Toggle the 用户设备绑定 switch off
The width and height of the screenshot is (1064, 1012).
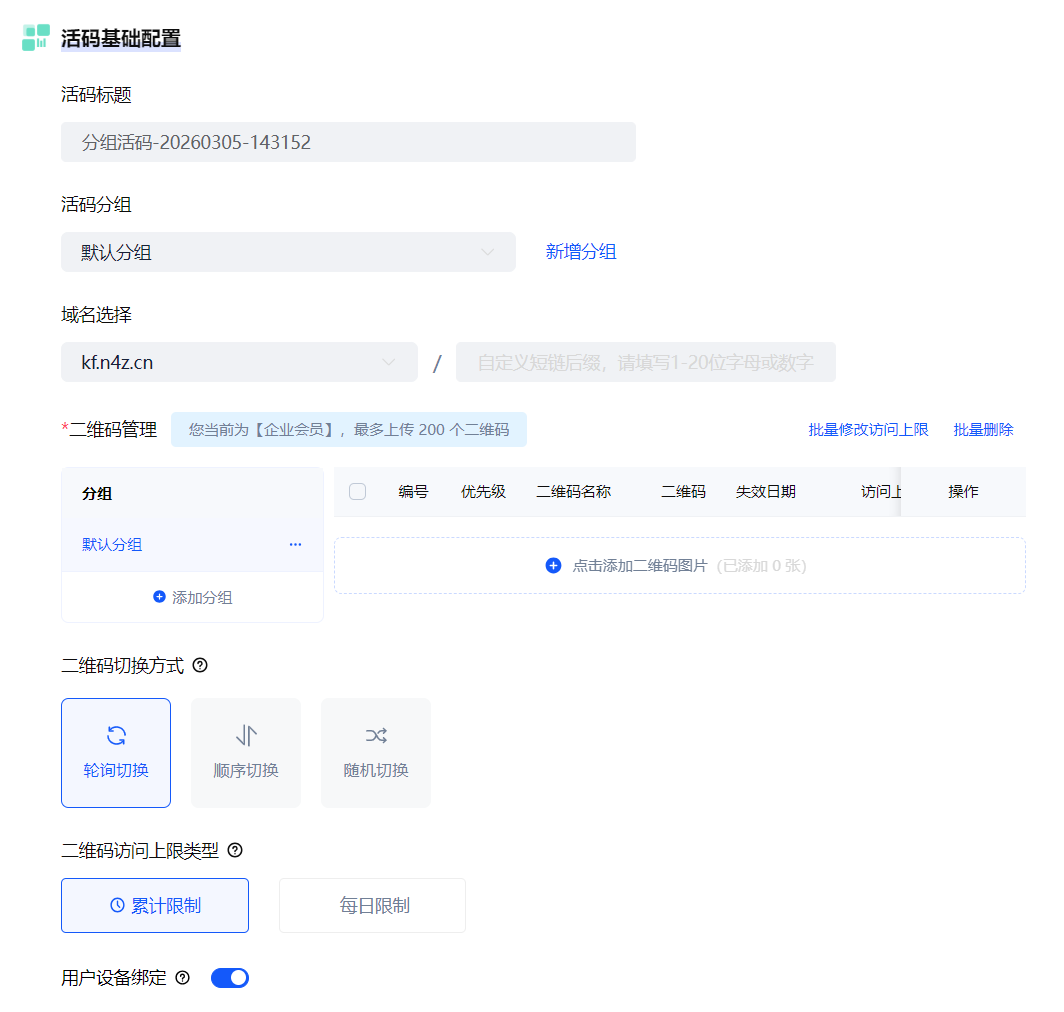pos(230,978)
